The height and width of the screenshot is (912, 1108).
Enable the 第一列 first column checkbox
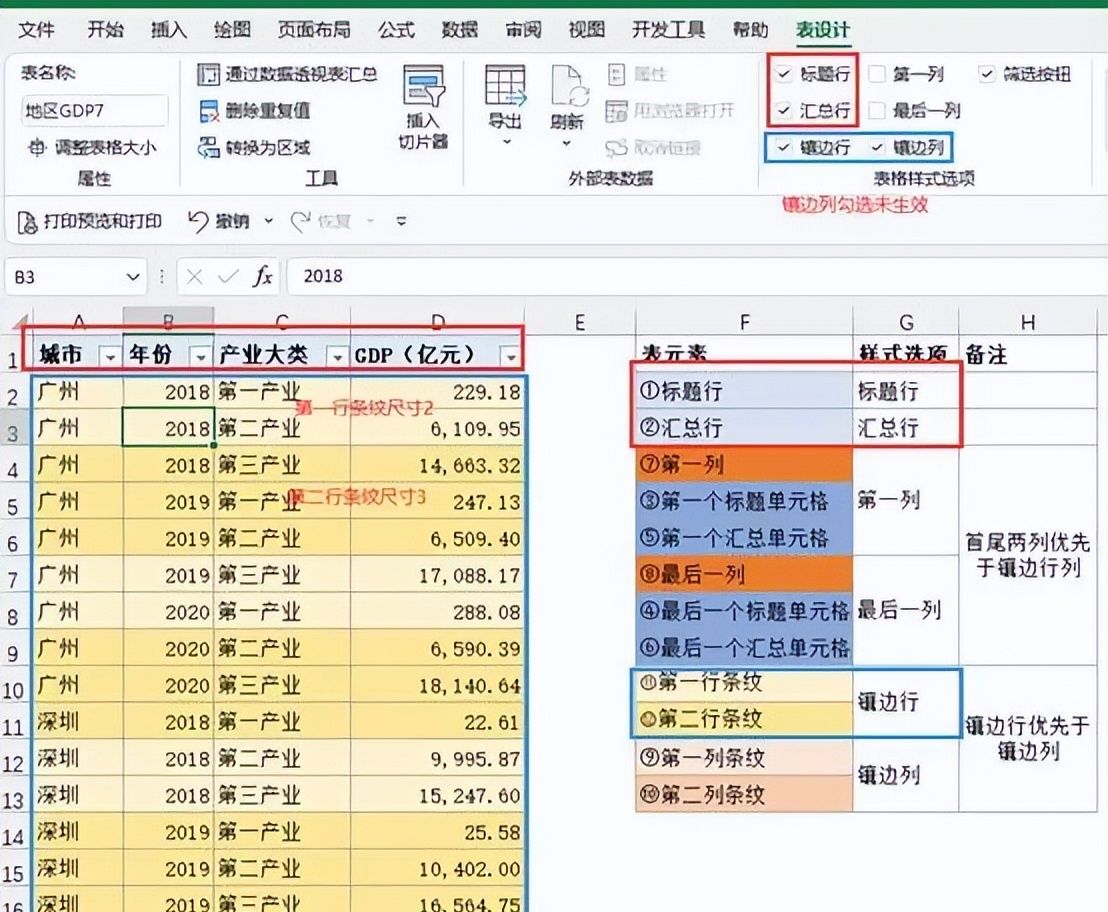coord(877,74)
